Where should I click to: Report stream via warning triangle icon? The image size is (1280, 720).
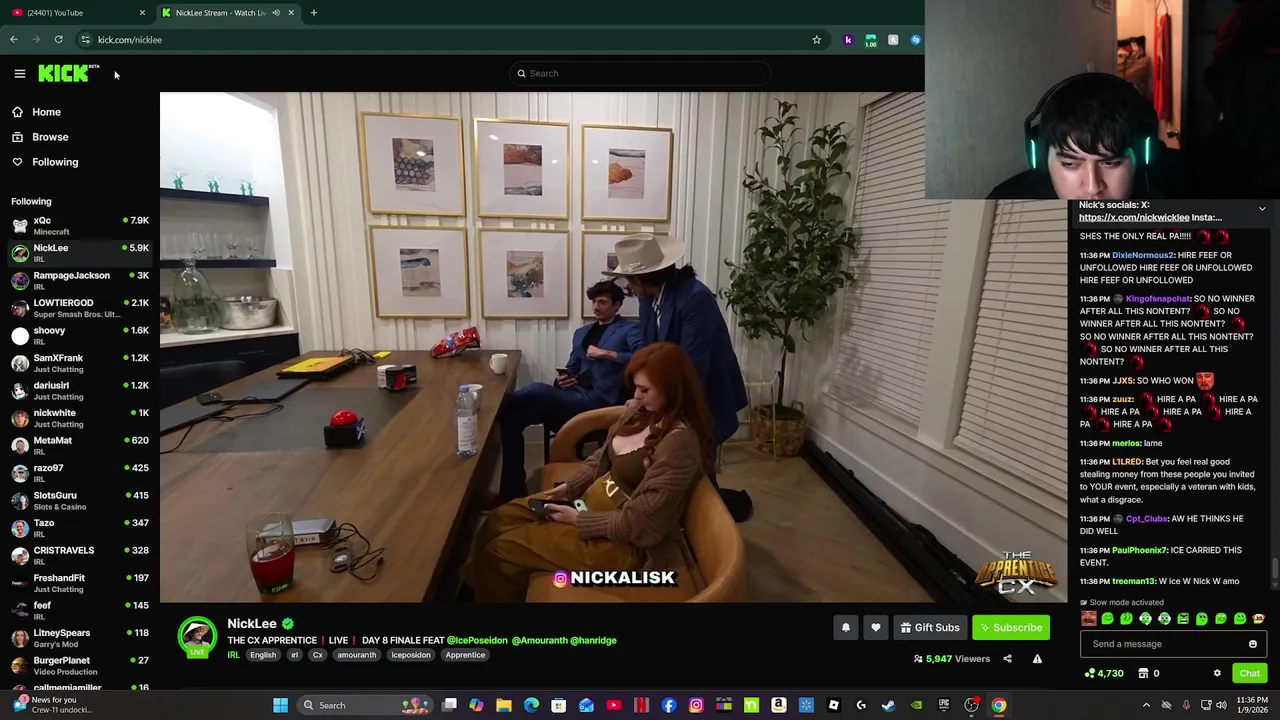pos(1037,659)
